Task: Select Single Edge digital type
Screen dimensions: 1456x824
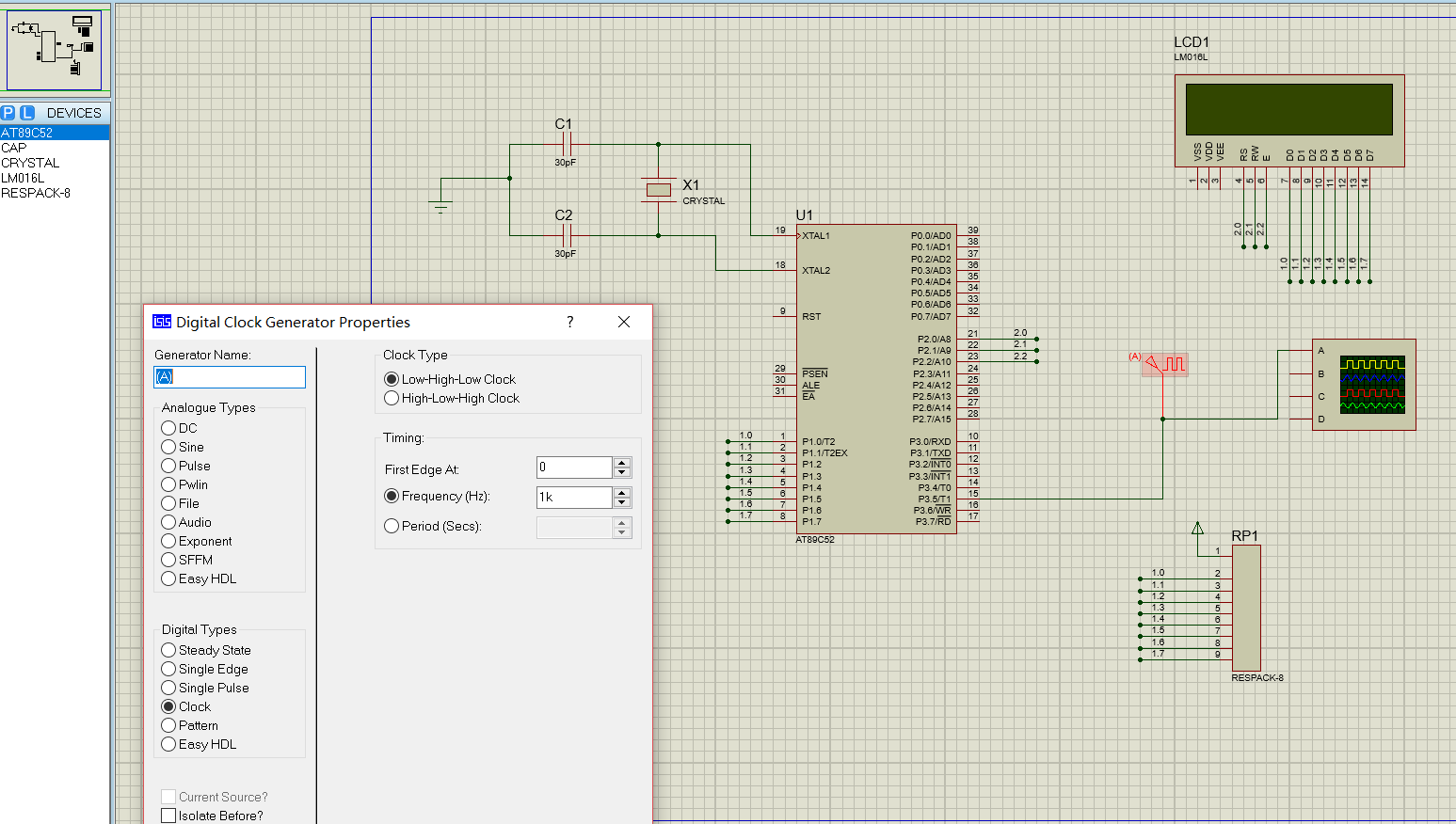Action: tap(168, 669)
